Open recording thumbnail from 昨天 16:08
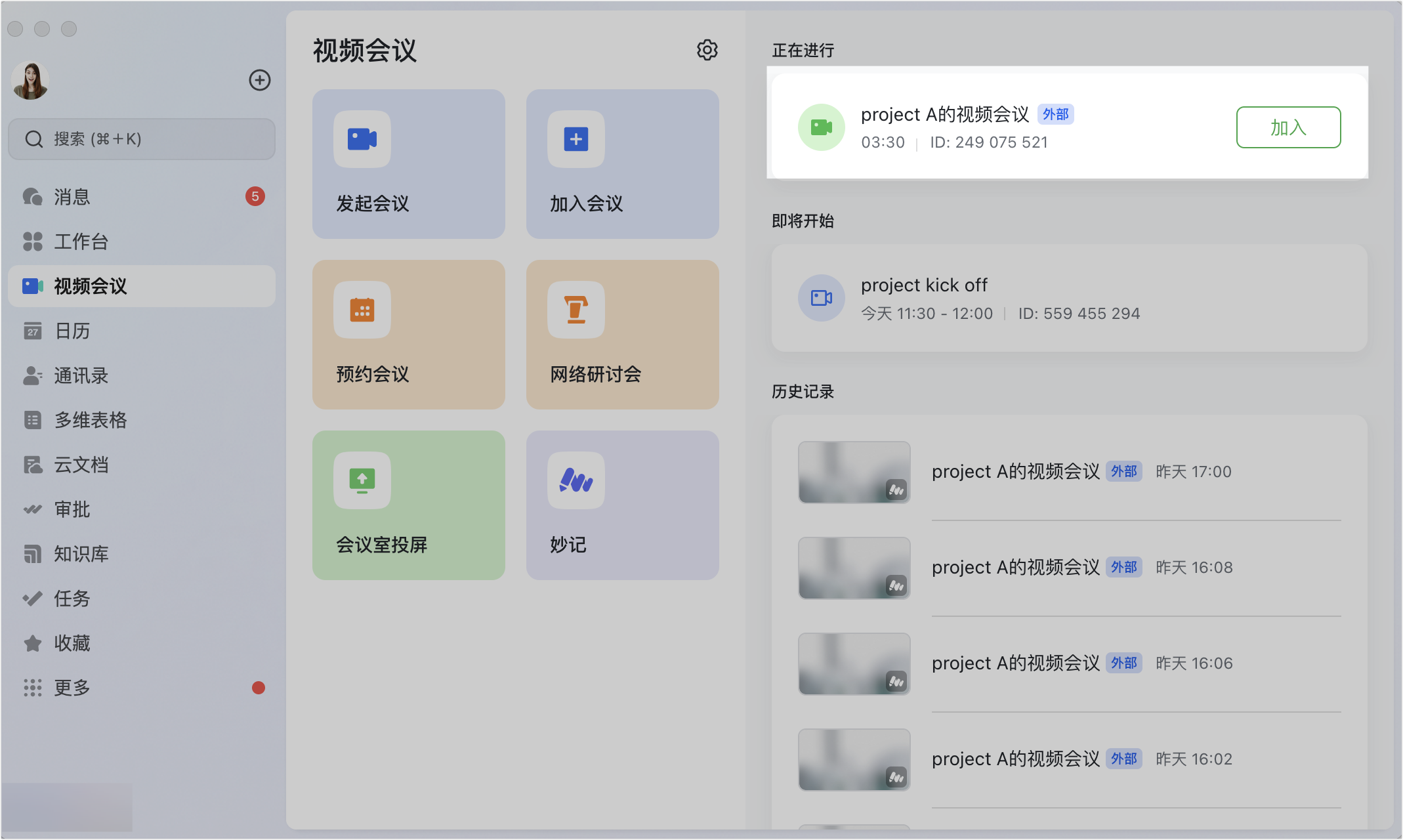Screen dimensions: 1403x840 tap(854, 568)
